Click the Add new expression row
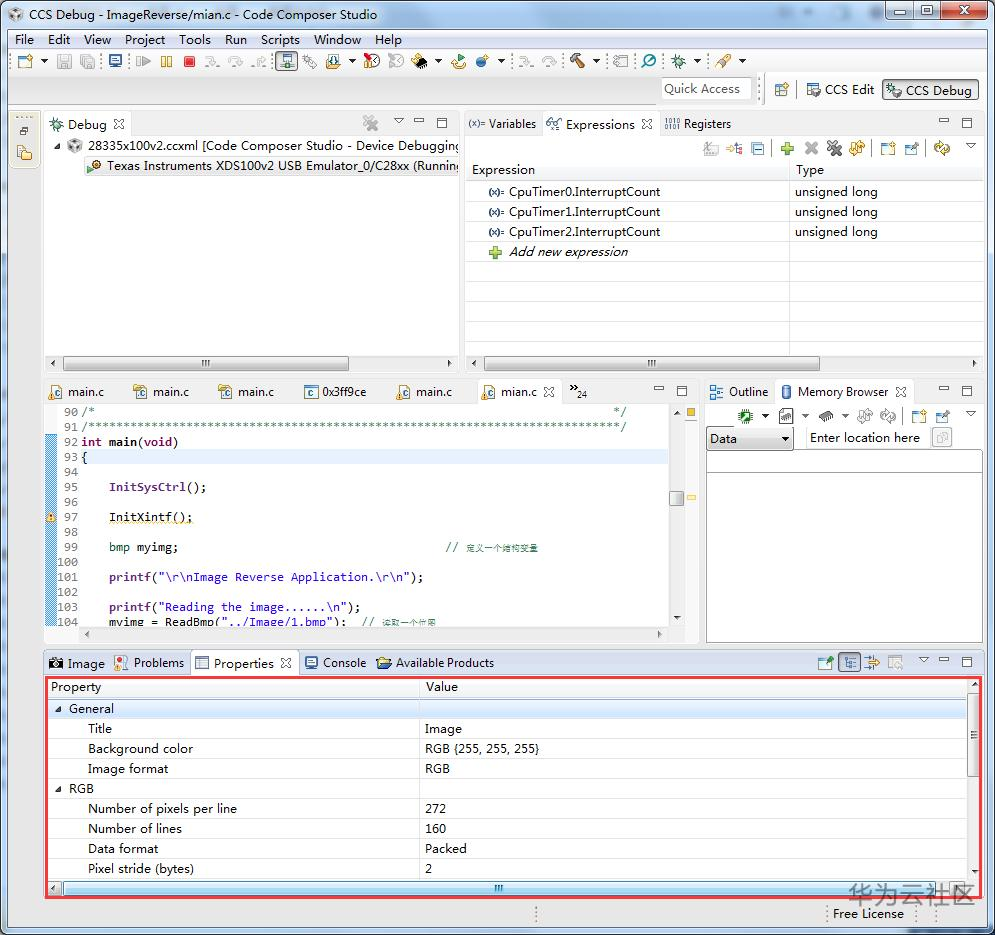 point(568,252)
